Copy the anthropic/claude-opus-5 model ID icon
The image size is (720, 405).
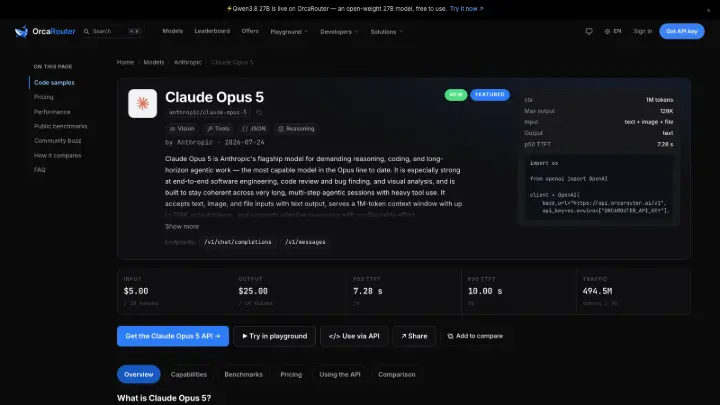(259, 112)
